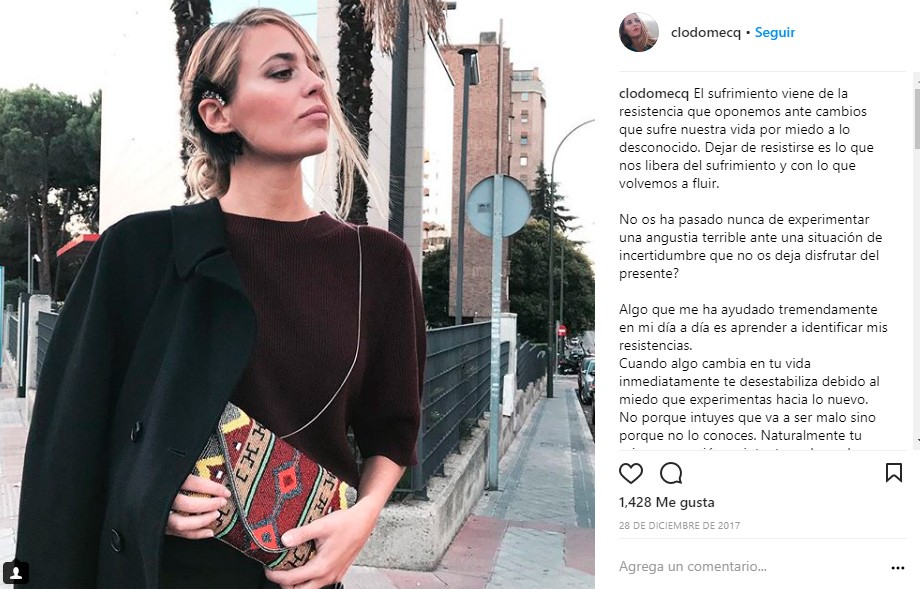Click the caption scrollbar down arrow
Screen dimensions: 920x589
(917, 442)
